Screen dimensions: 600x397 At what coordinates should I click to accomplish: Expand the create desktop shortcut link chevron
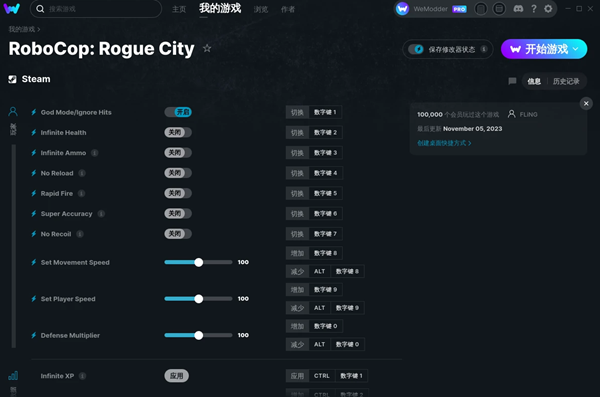[470, 143]
